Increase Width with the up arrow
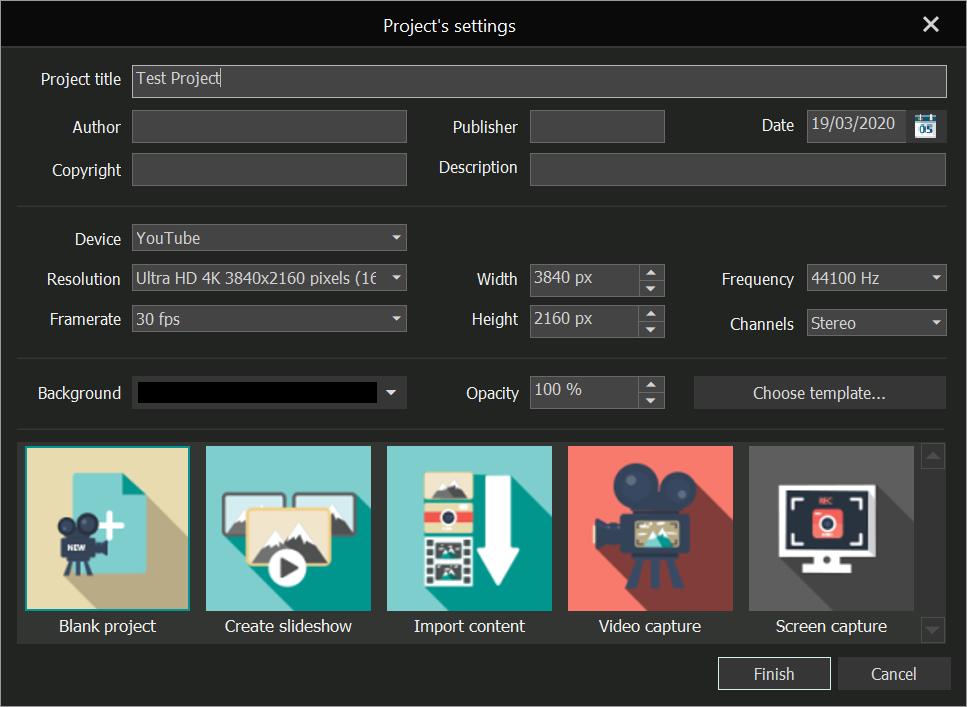 (x=651, y=271)
